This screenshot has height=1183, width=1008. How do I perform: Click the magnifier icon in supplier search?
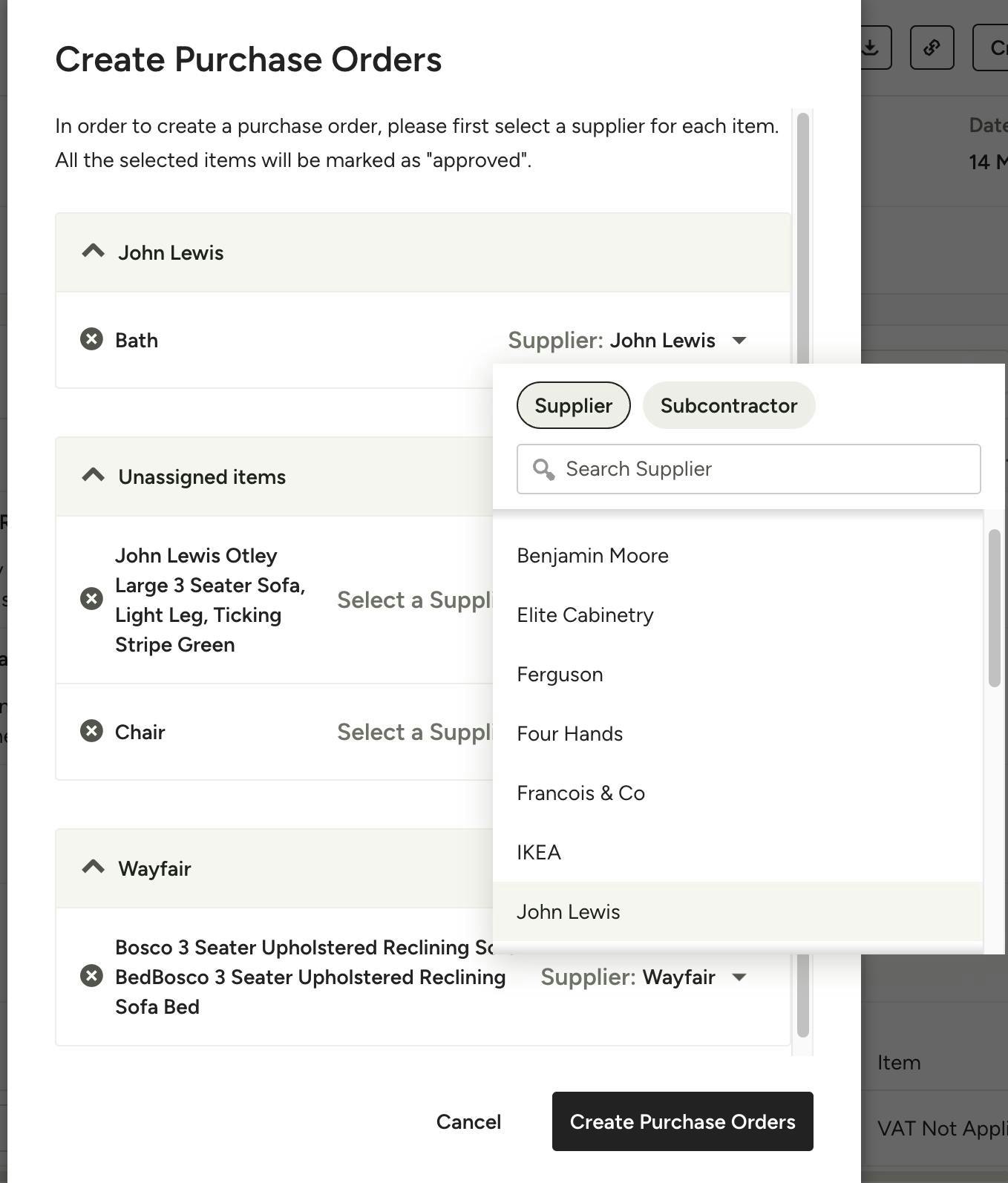tap(543, 469)
